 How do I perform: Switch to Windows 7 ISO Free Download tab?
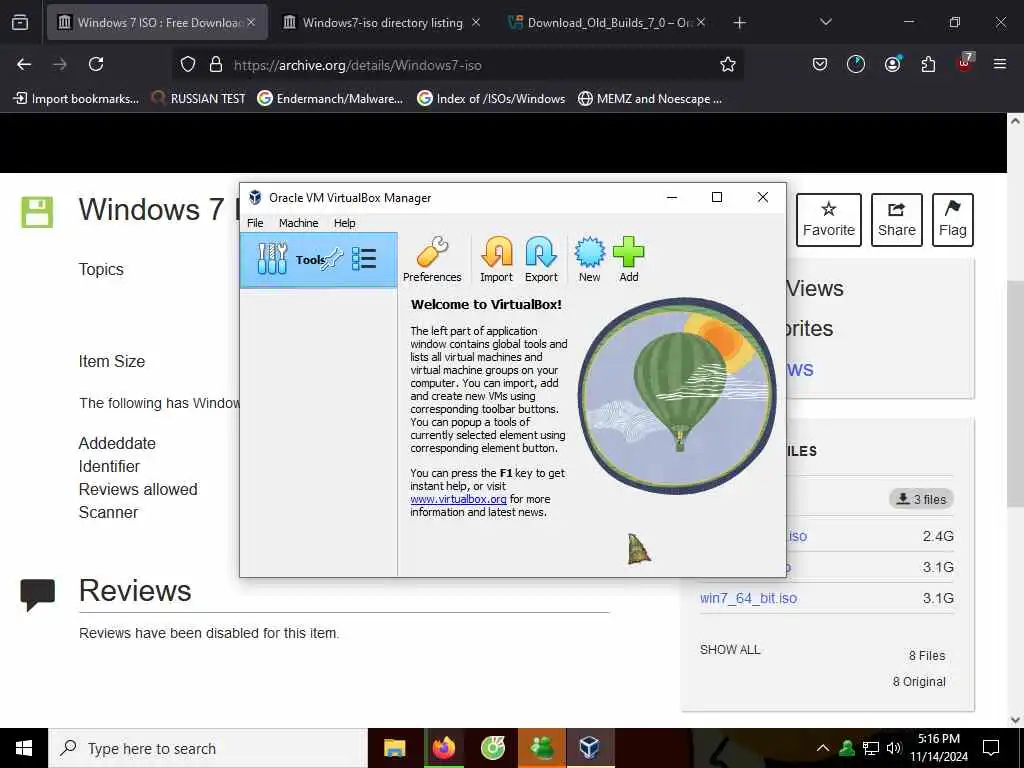(x=157, y=22)
